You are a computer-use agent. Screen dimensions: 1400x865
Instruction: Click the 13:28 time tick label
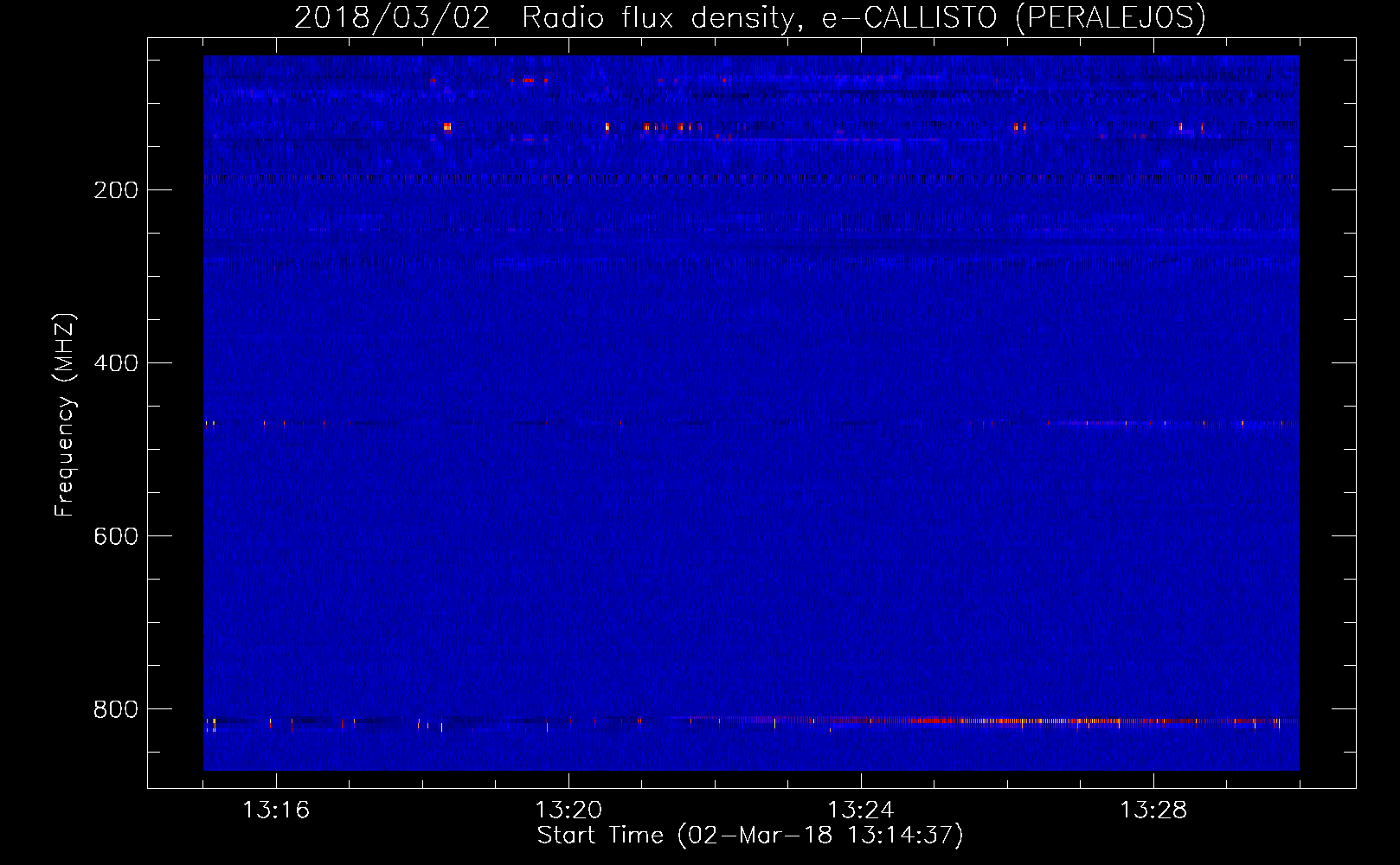(x=1153, y=811)
